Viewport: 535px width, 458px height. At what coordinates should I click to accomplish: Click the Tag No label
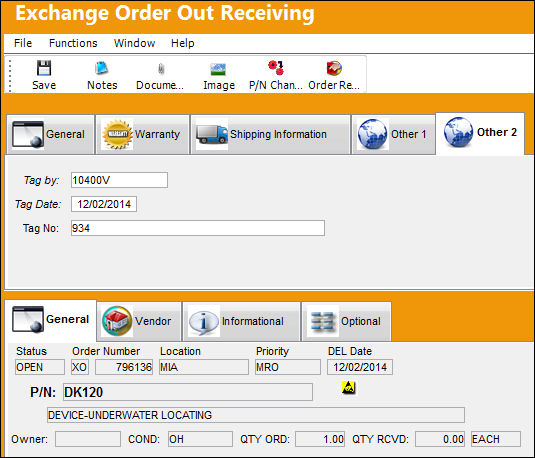(x=41, y=228)
